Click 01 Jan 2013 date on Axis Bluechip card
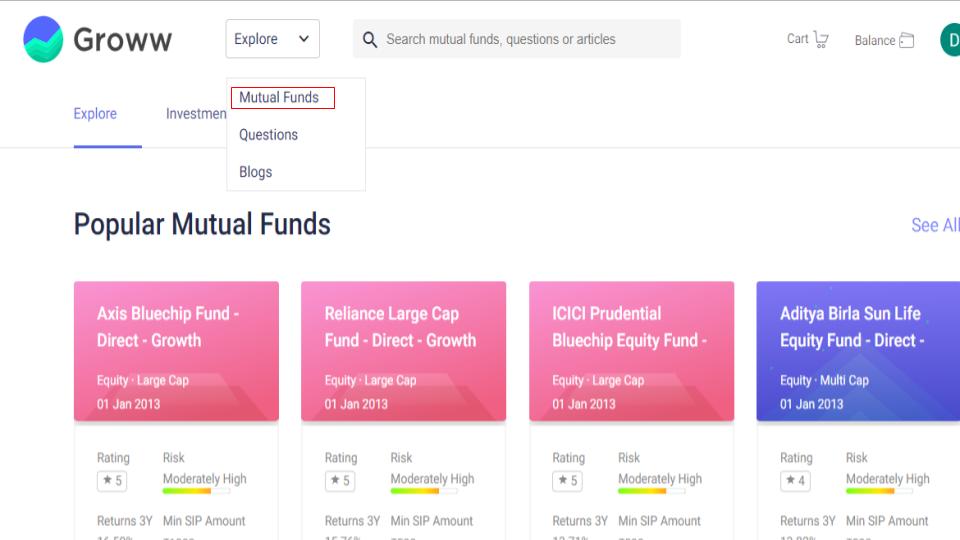 pos(128,404)
